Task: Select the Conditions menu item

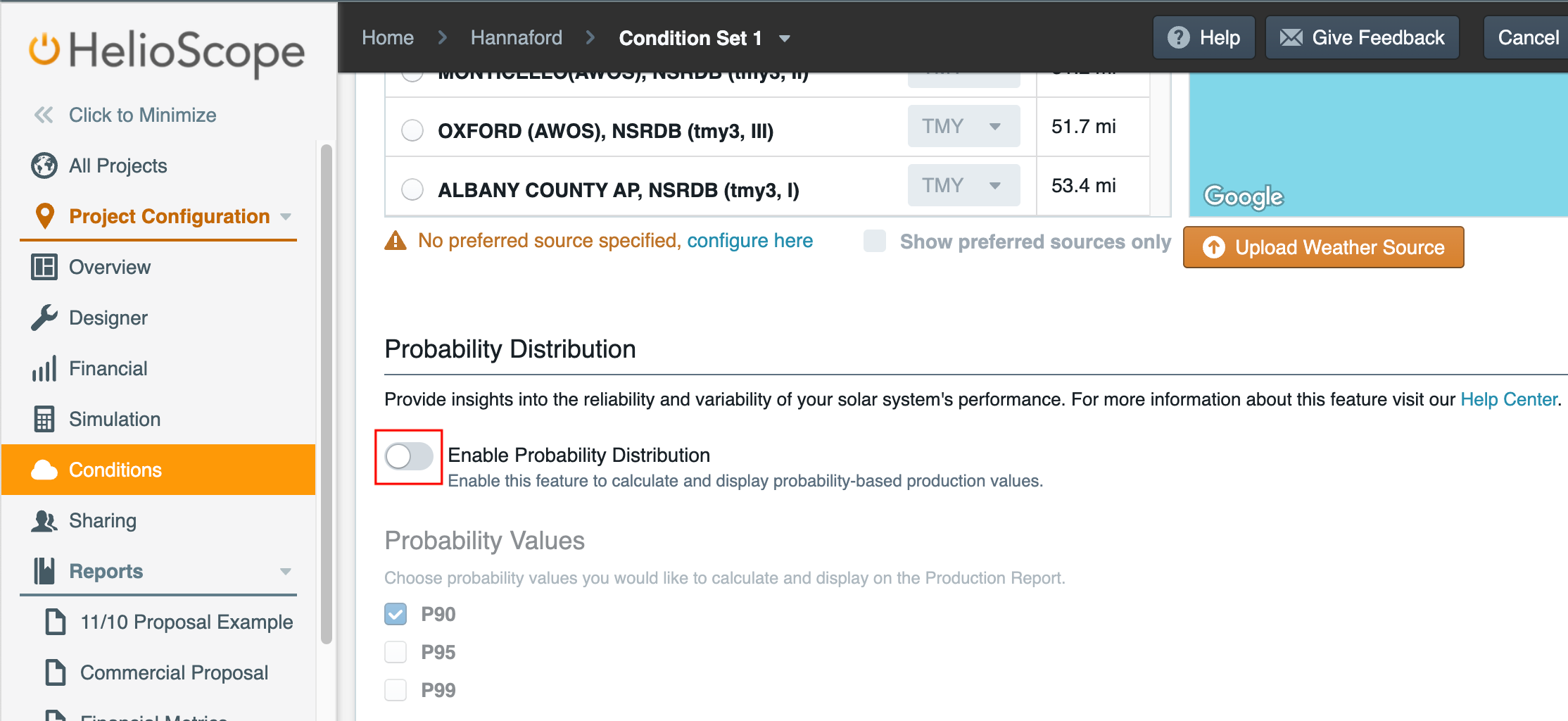Action: 158,470
